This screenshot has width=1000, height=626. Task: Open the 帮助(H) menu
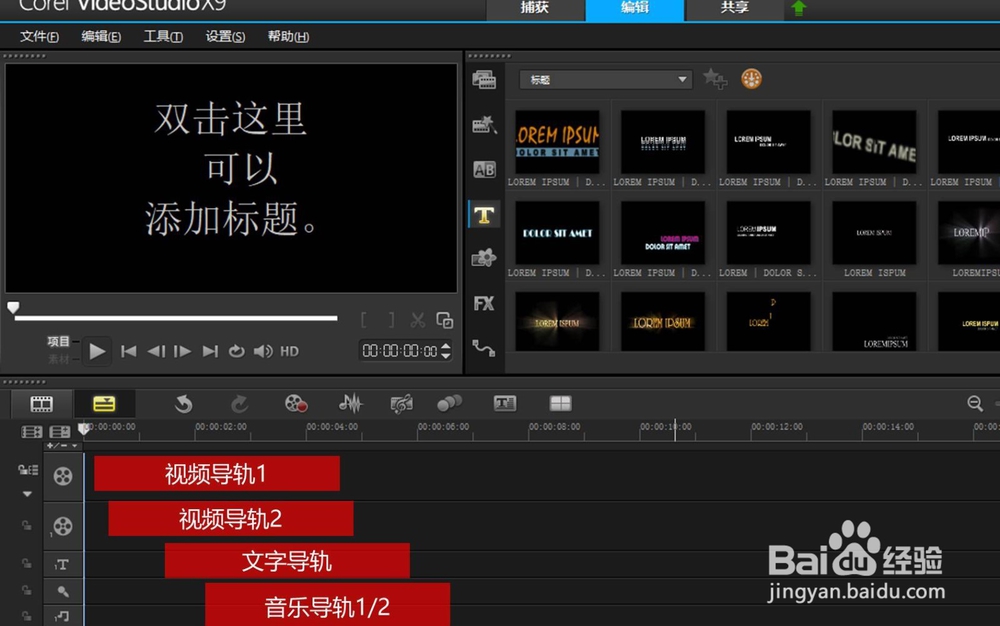coord(288,36)
